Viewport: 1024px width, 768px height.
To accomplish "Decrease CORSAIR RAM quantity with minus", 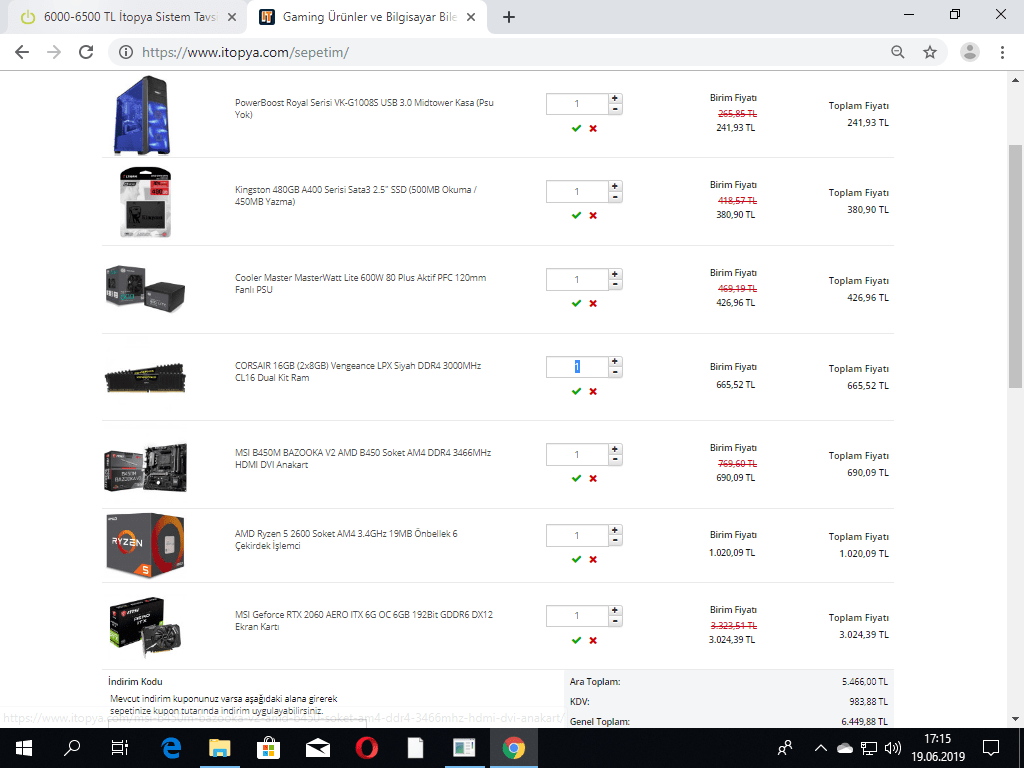I will [x=615, y=372].
